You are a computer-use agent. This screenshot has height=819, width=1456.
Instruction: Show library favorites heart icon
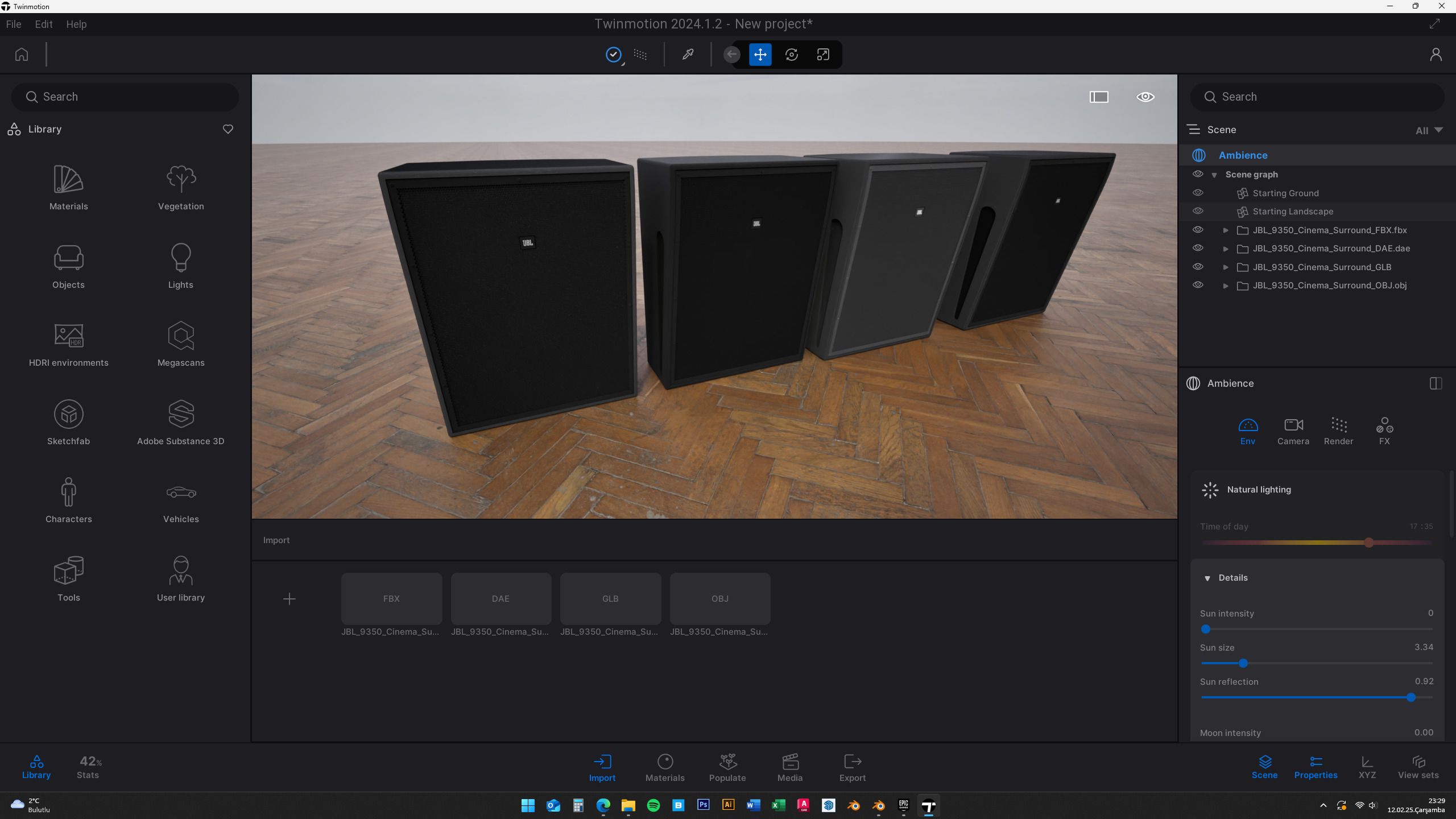tap(228, 129)
